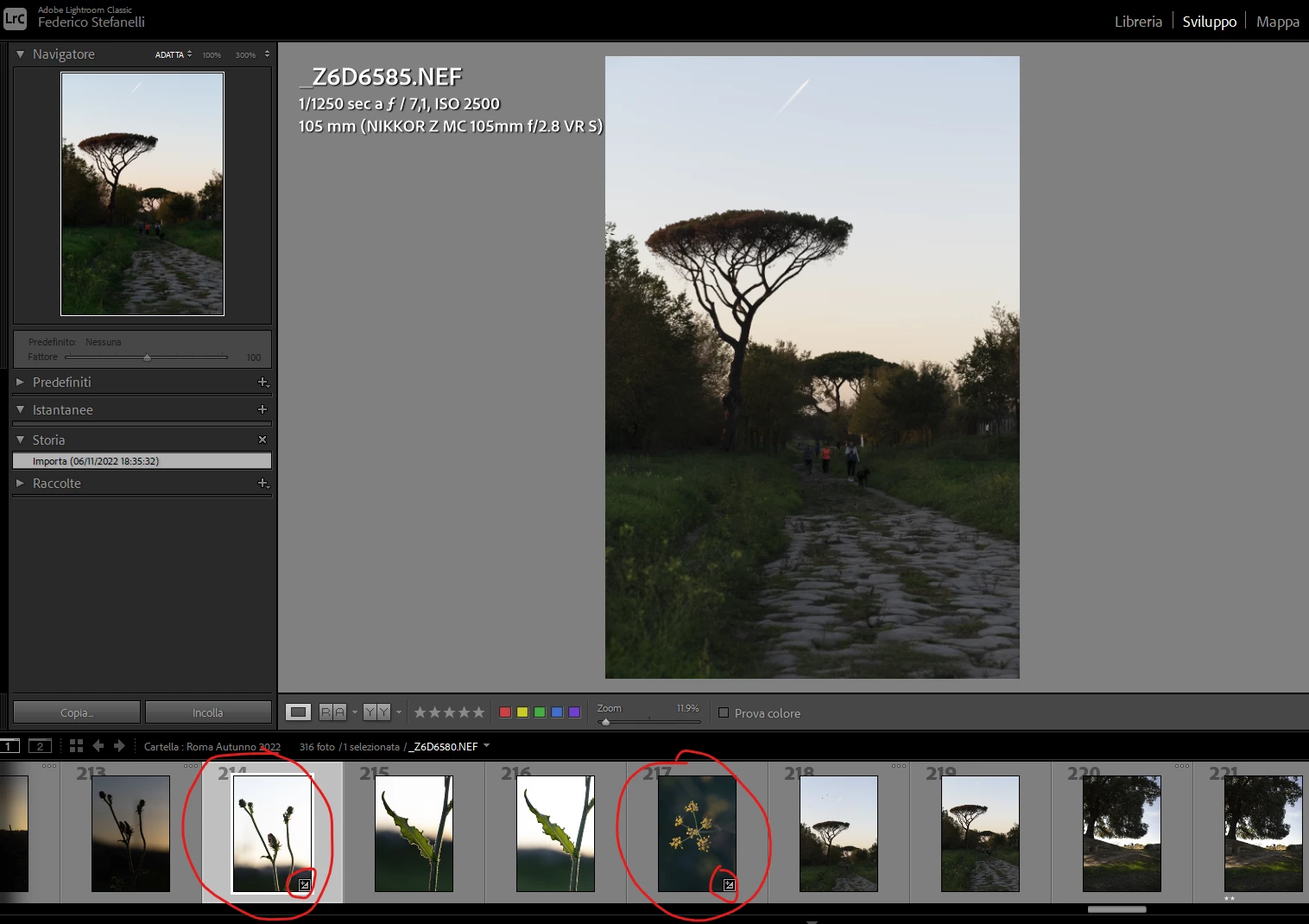Set navigator zoom to 300%

tap(245, 55)
